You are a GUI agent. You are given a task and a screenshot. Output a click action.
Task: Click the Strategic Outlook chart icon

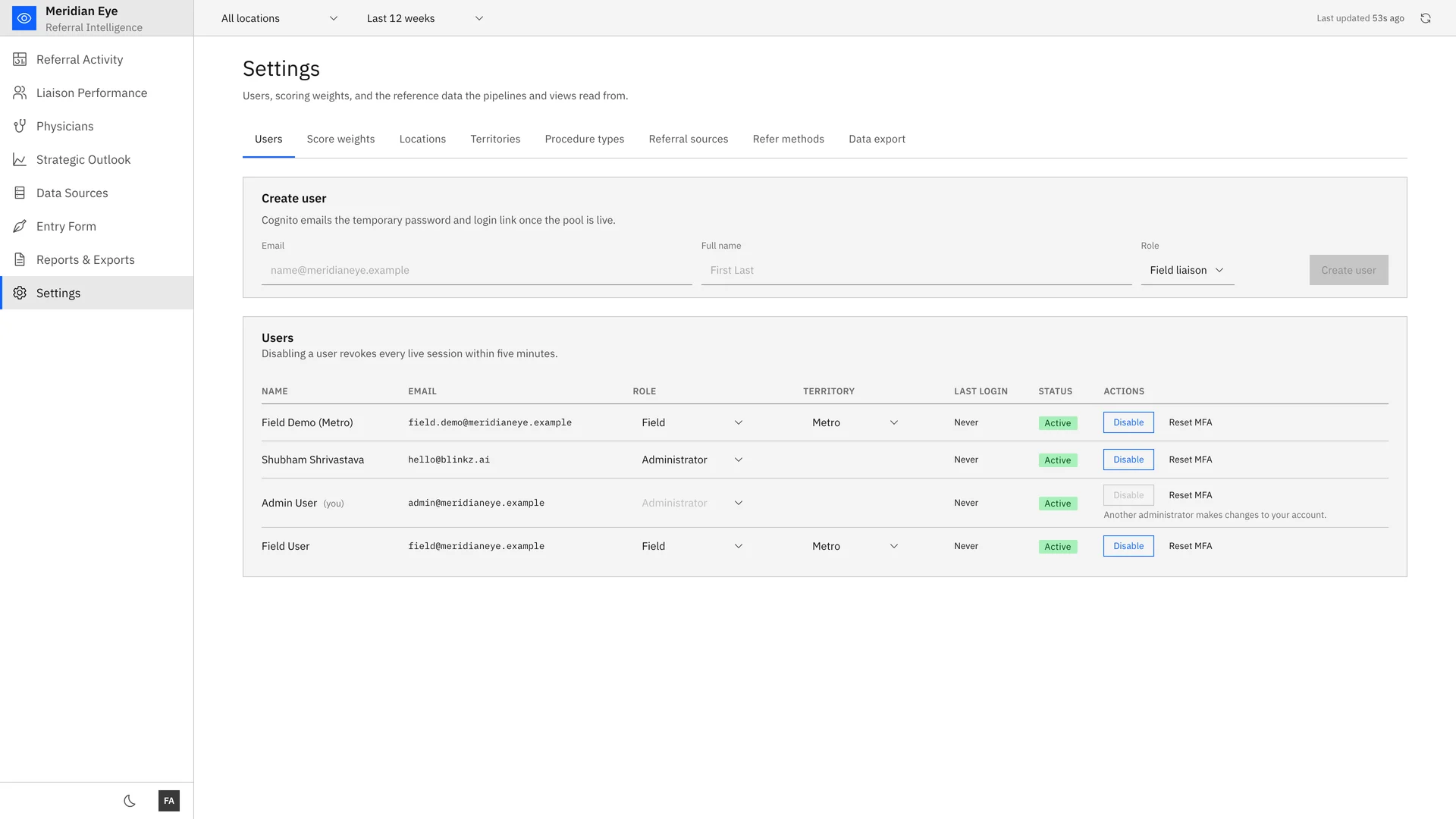pos(20,159)
